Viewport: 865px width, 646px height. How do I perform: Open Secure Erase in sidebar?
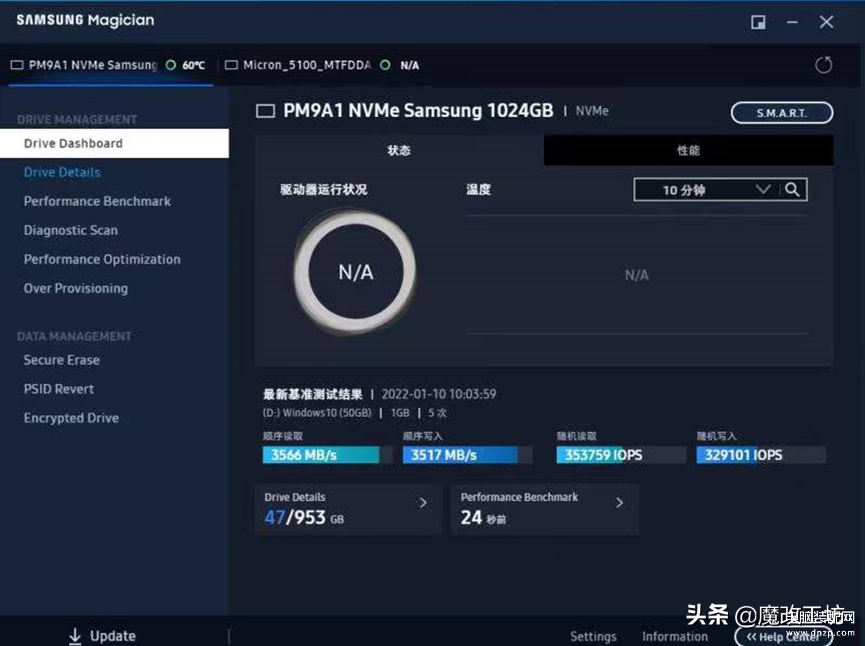pyautogui.click(x=62, y=360)
